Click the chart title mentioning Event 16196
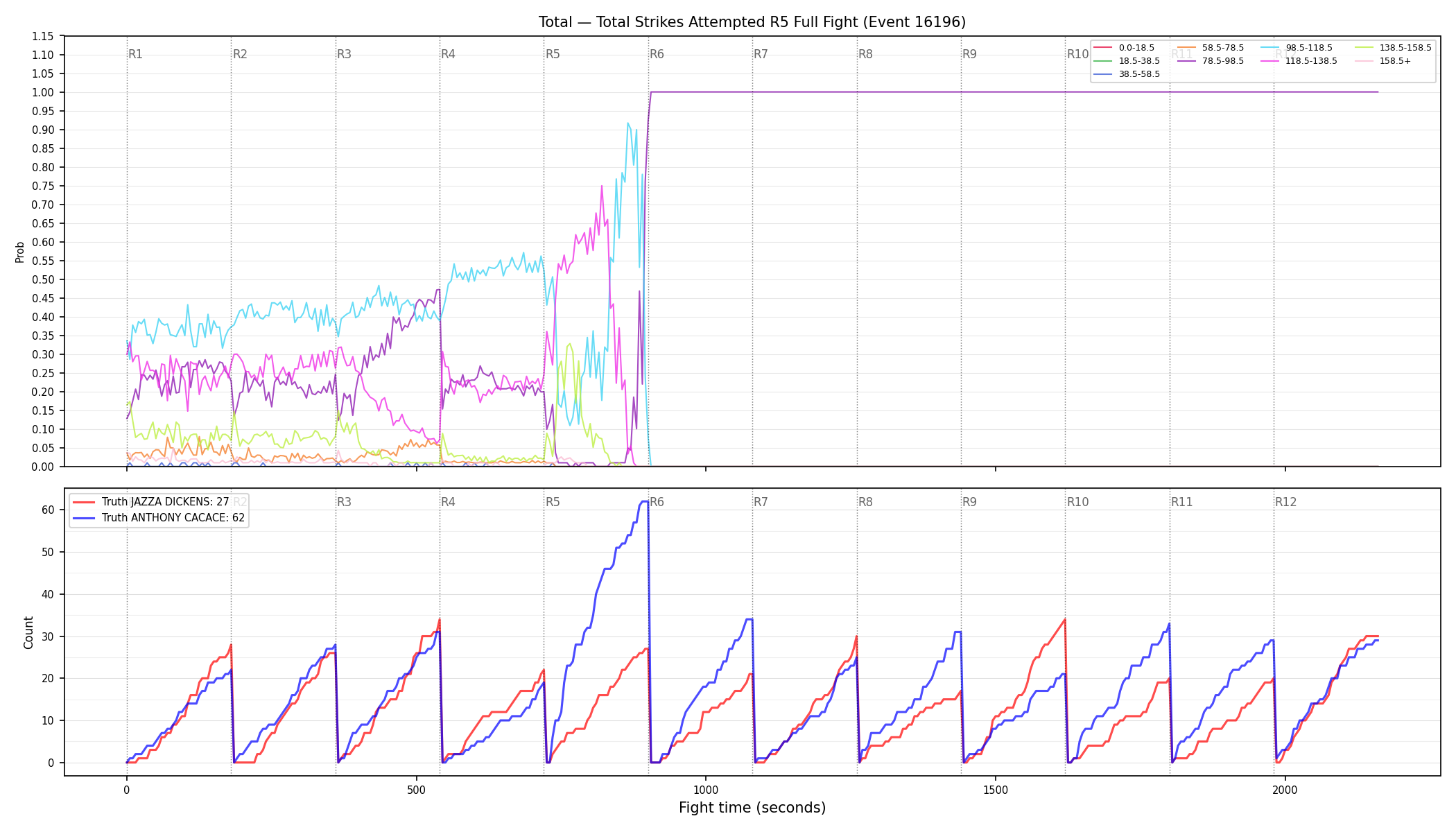The height and width of the screenshot is (832, 1456). tap(752, 22)
